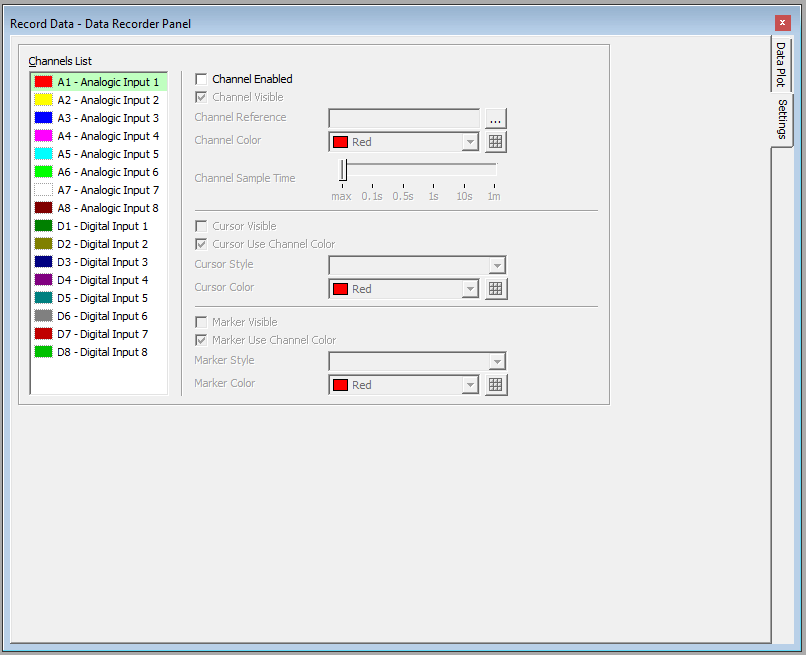Open the Cursor Style dropdown
Screen dimensions: 806x655
pyautogui.click(x=497, y=265)
